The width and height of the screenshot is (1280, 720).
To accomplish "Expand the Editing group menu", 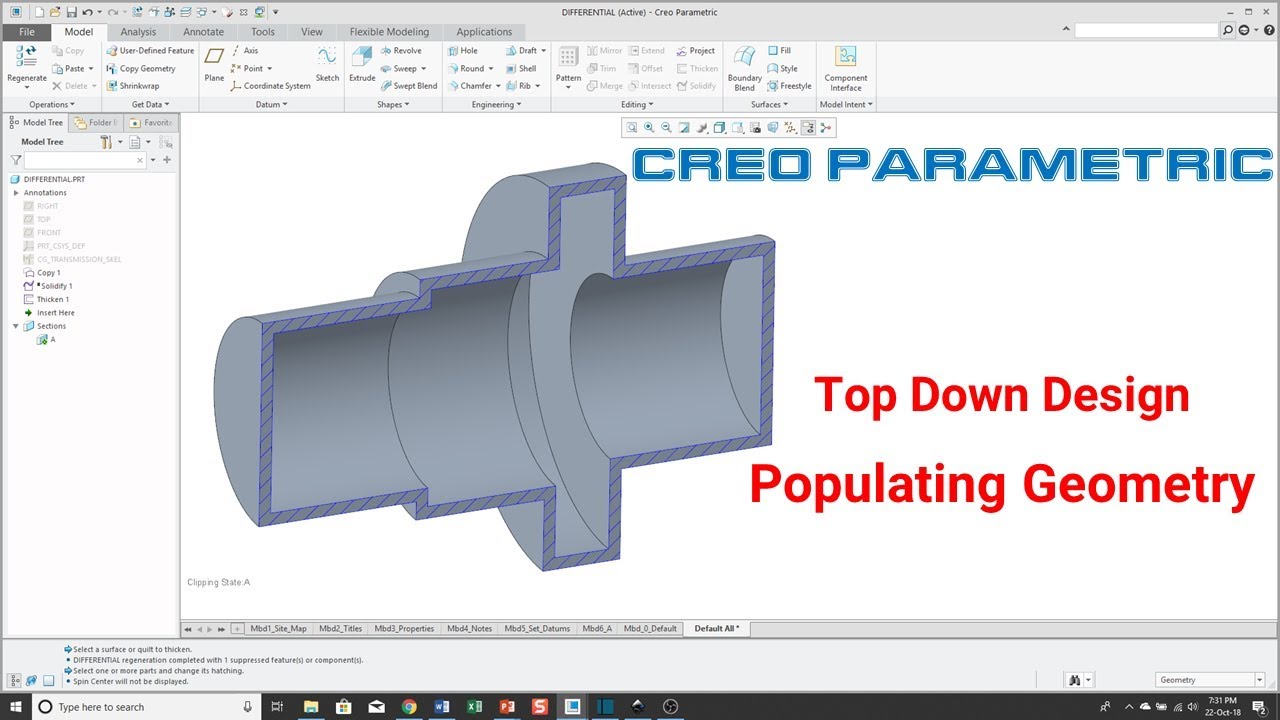I will 637,104.
